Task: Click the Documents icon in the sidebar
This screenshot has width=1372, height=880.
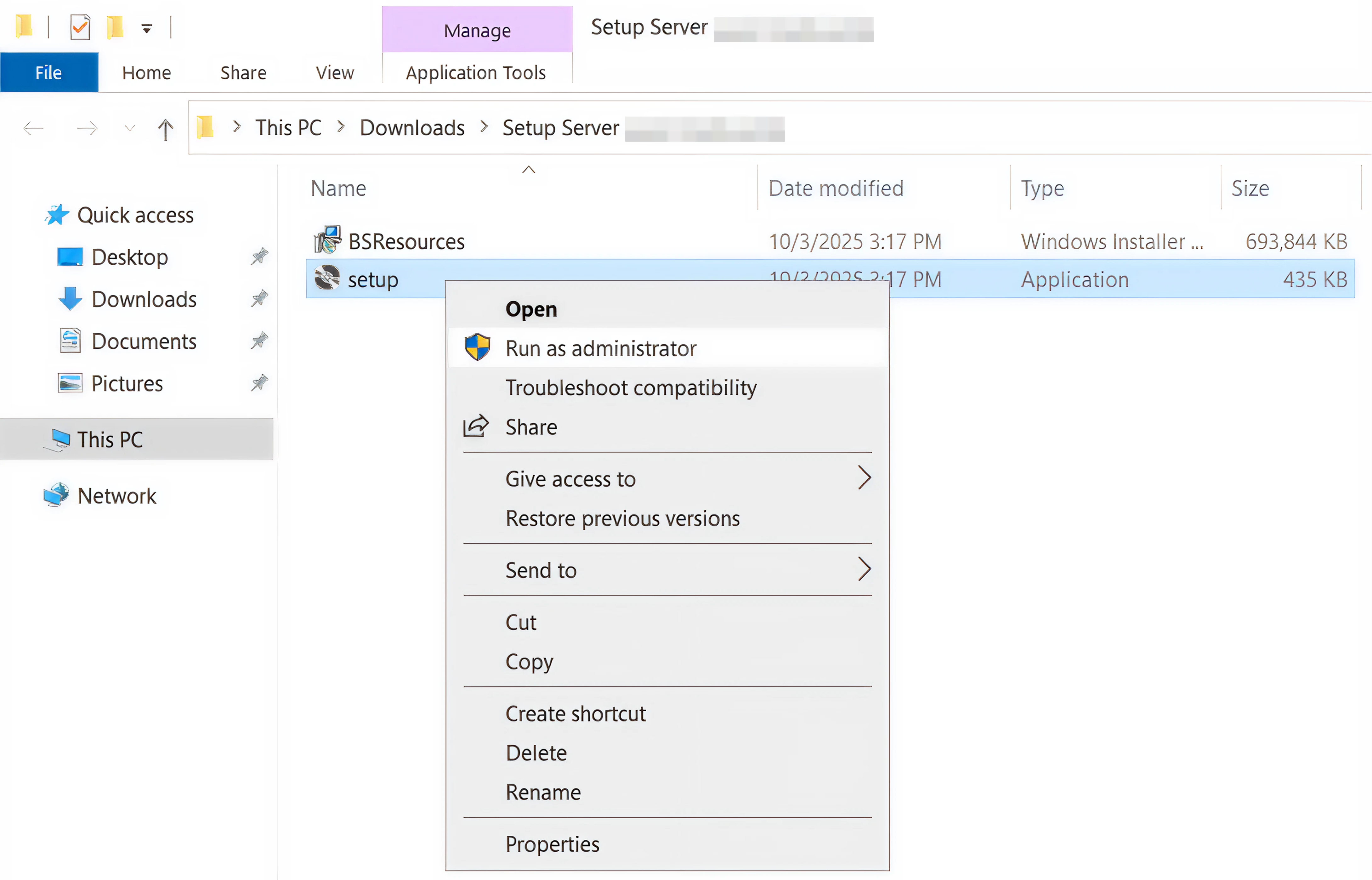Action: (70, 341)
